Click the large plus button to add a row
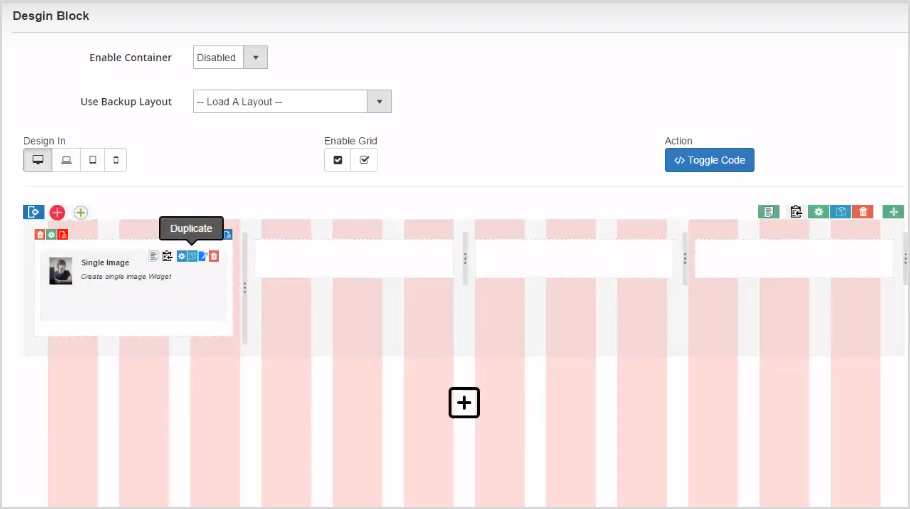 pos(464,402)
